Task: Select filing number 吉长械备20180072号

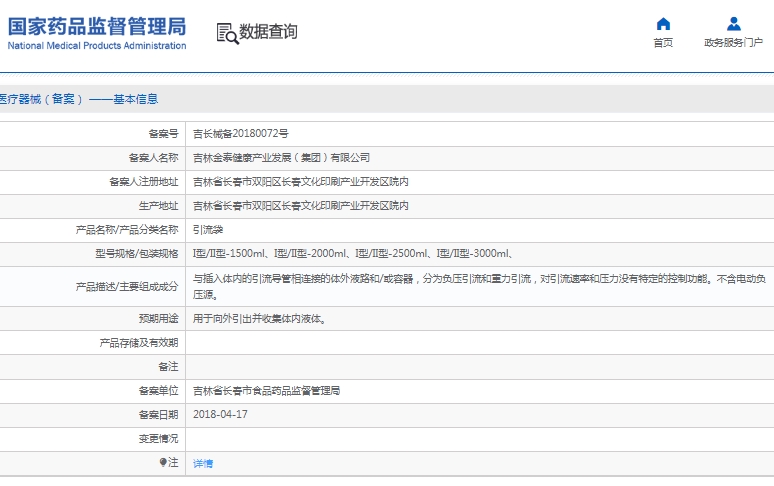Action: tap(240, 134)
